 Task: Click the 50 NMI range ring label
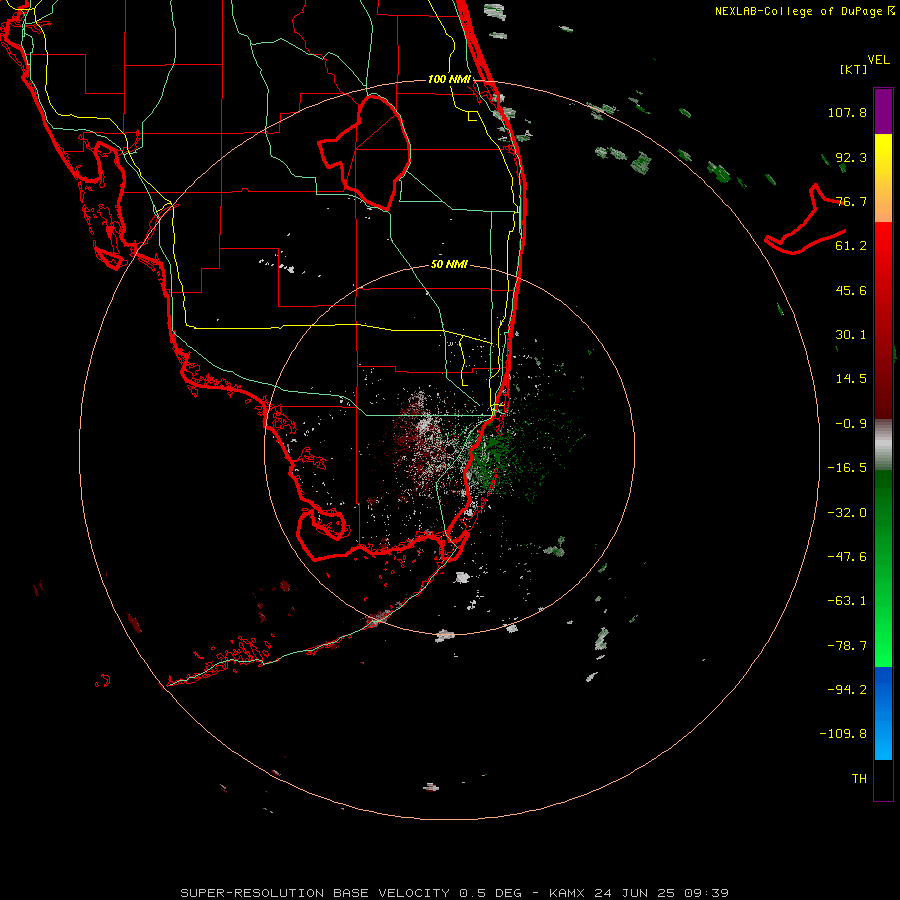[x=449, y=265]
